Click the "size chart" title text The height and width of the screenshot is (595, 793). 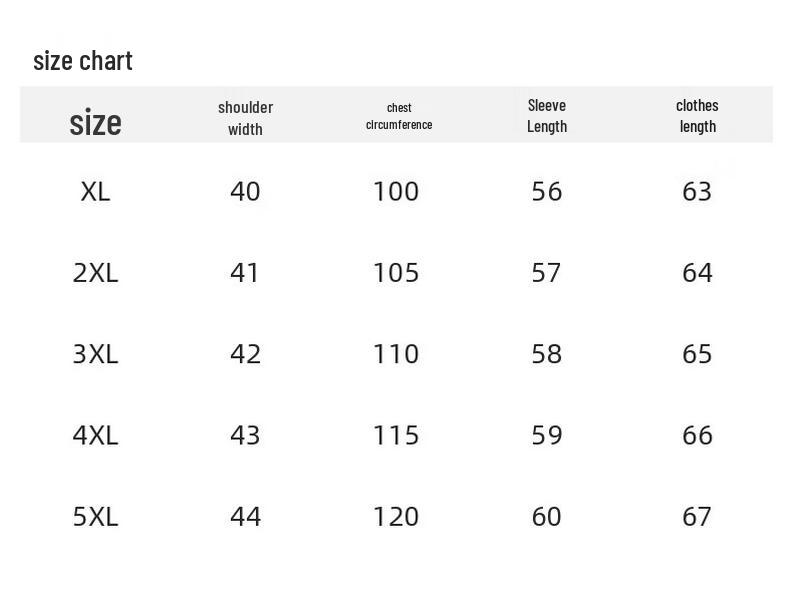[x=83, y=61]
